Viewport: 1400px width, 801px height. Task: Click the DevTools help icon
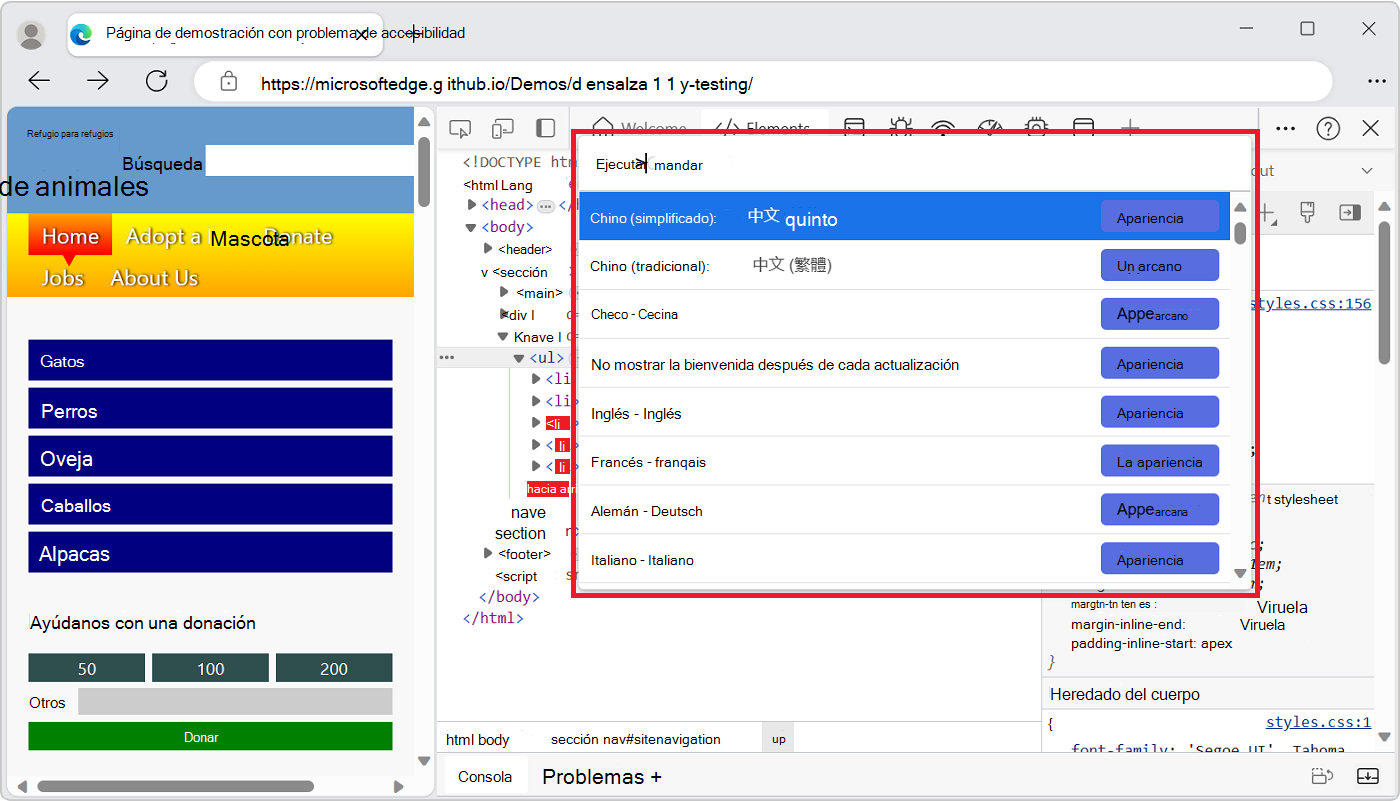(x=1327, y=128)
